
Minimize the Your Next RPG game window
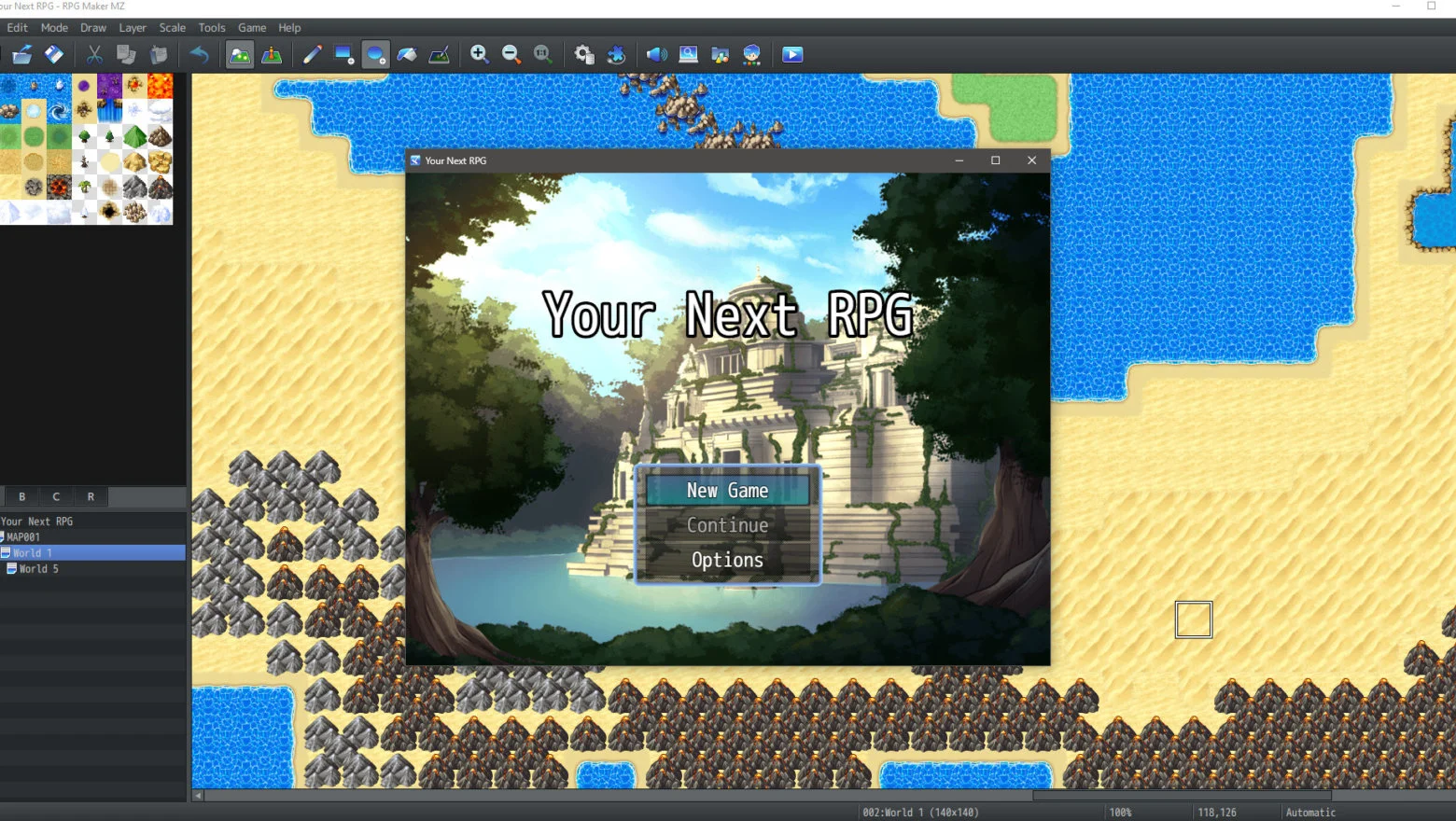coord(959,160)
